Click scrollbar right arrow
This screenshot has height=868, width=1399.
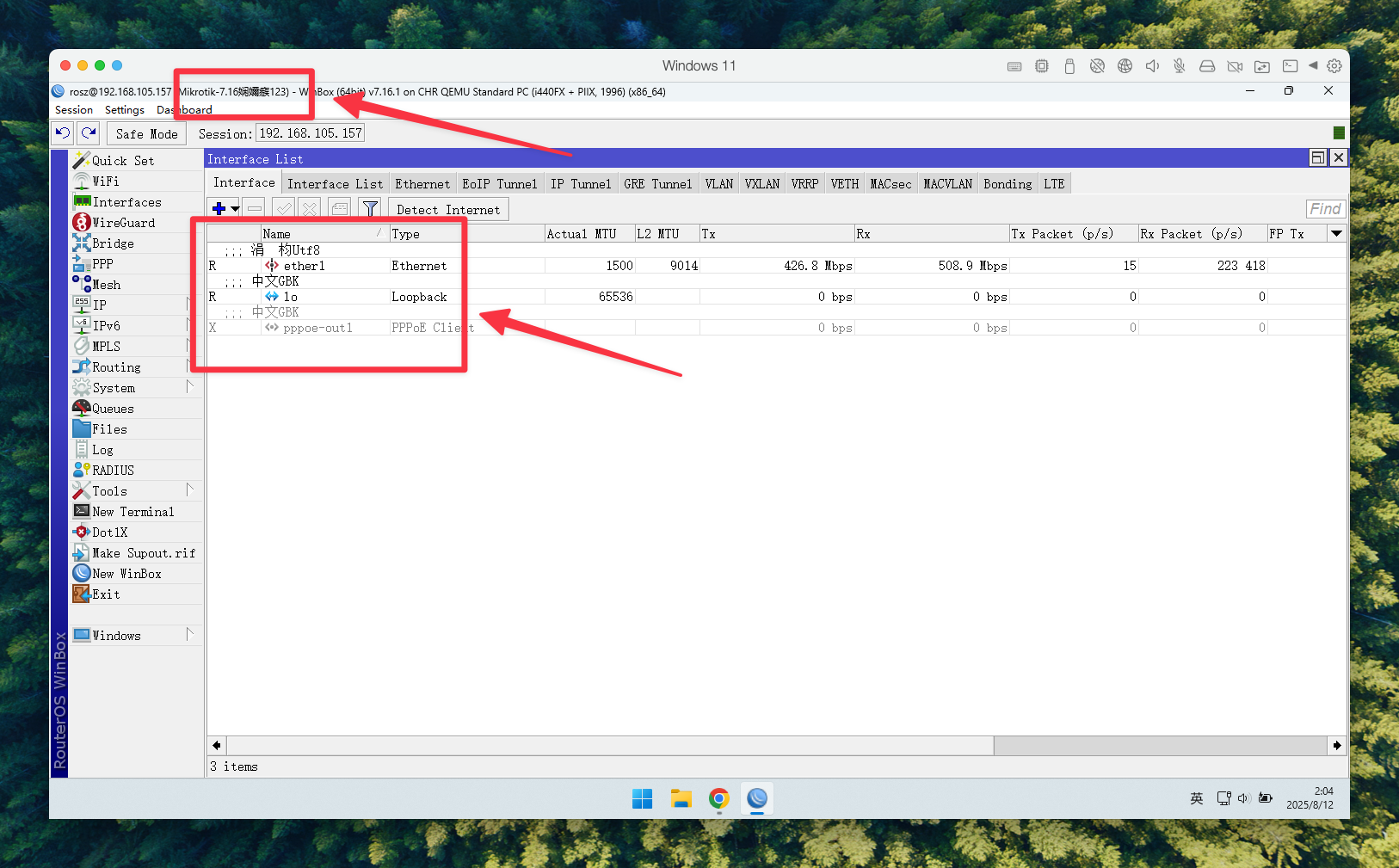[x=1337, y=745]
